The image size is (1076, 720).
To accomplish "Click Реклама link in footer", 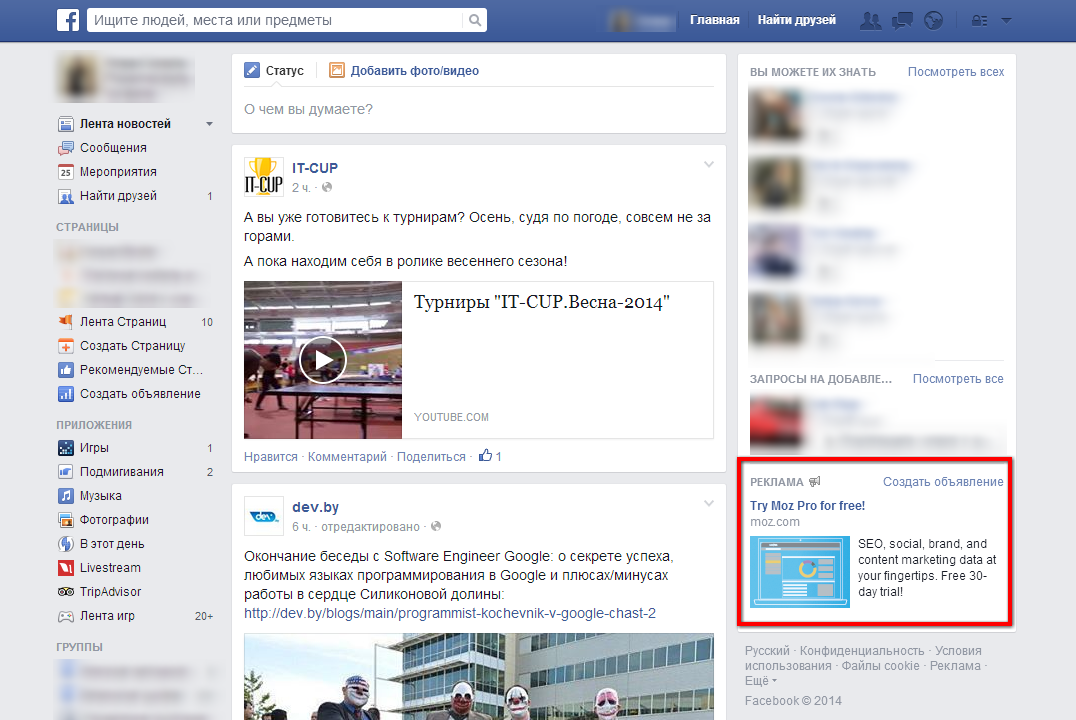I will point(955,666).
